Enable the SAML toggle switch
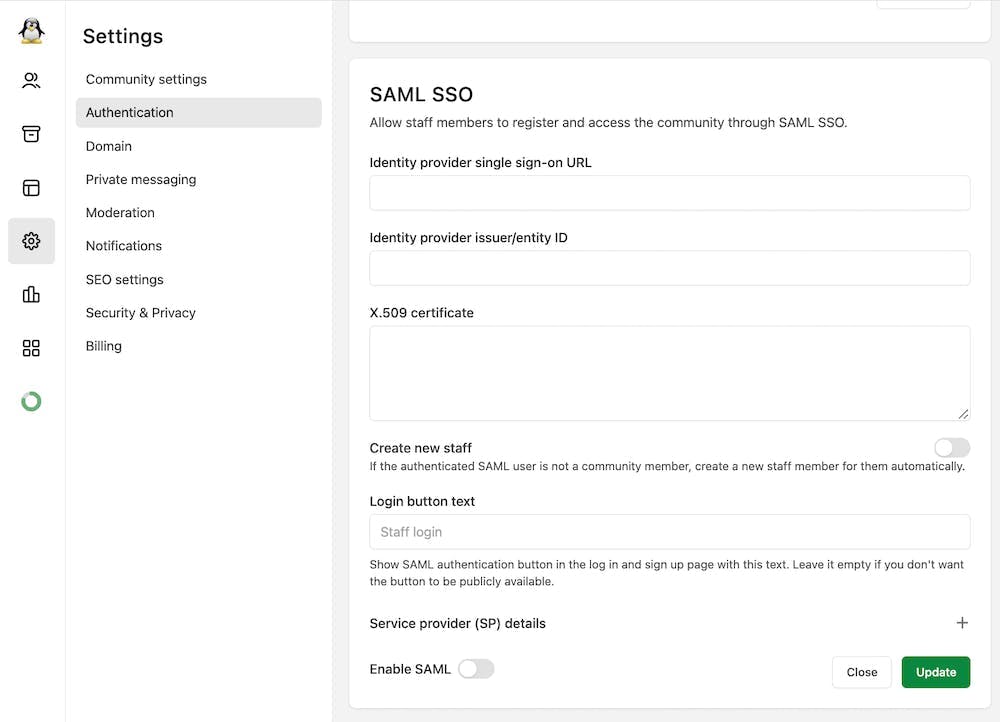The width and height of the screenshot is (1000, 722). pos(476,669)
